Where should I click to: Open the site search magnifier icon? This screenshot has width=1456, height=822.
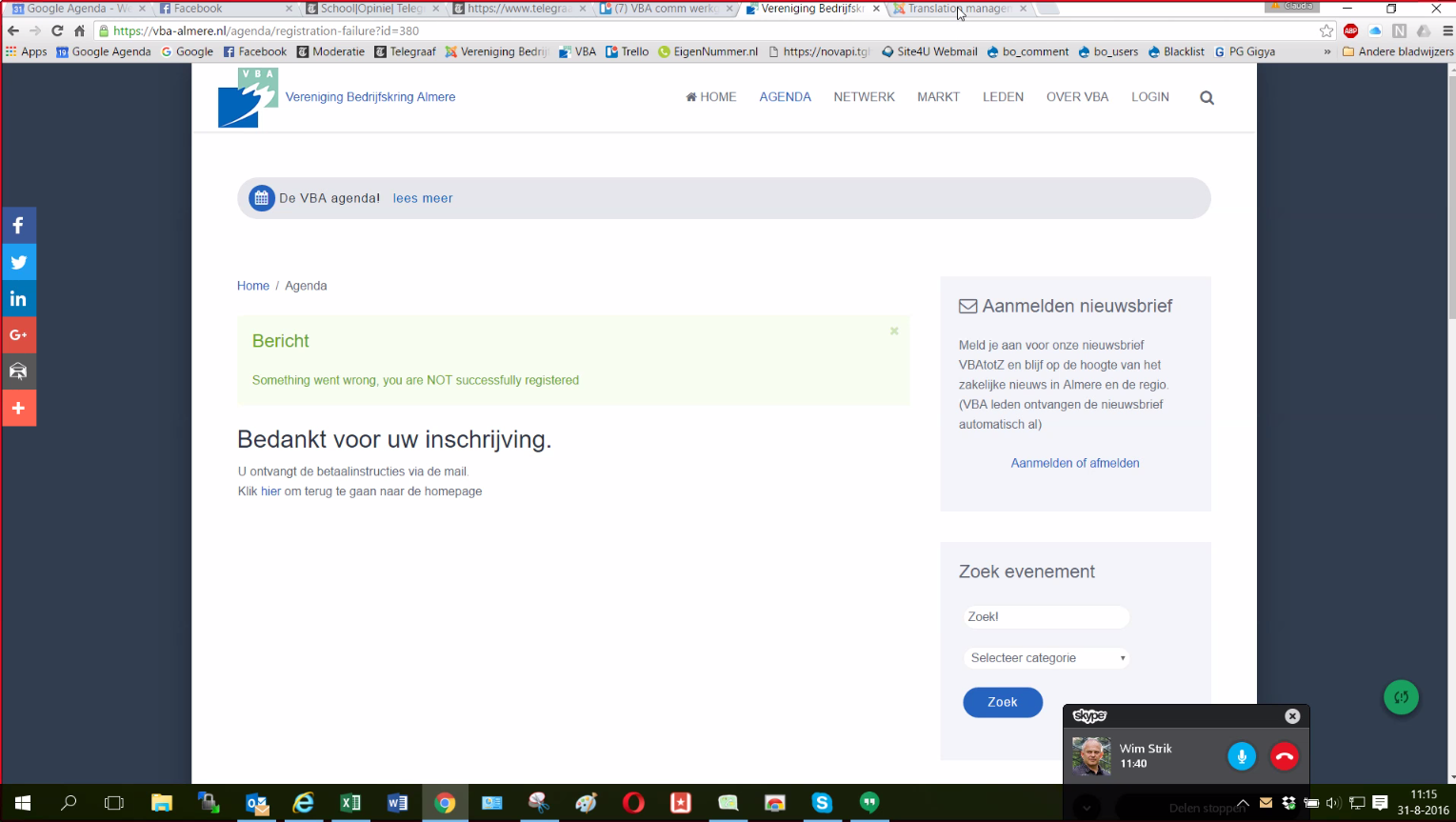1207,97
